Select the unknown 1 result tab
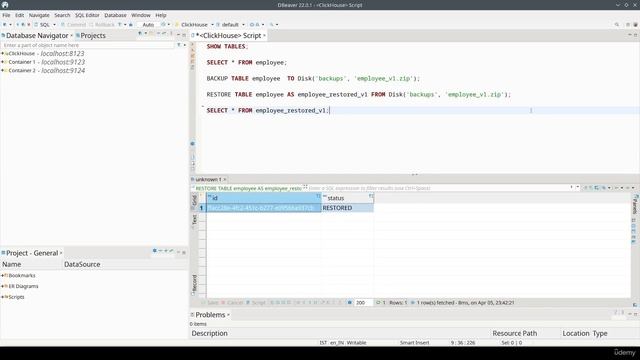This screenshot has width=640, height=360. [x=208, y=179]
